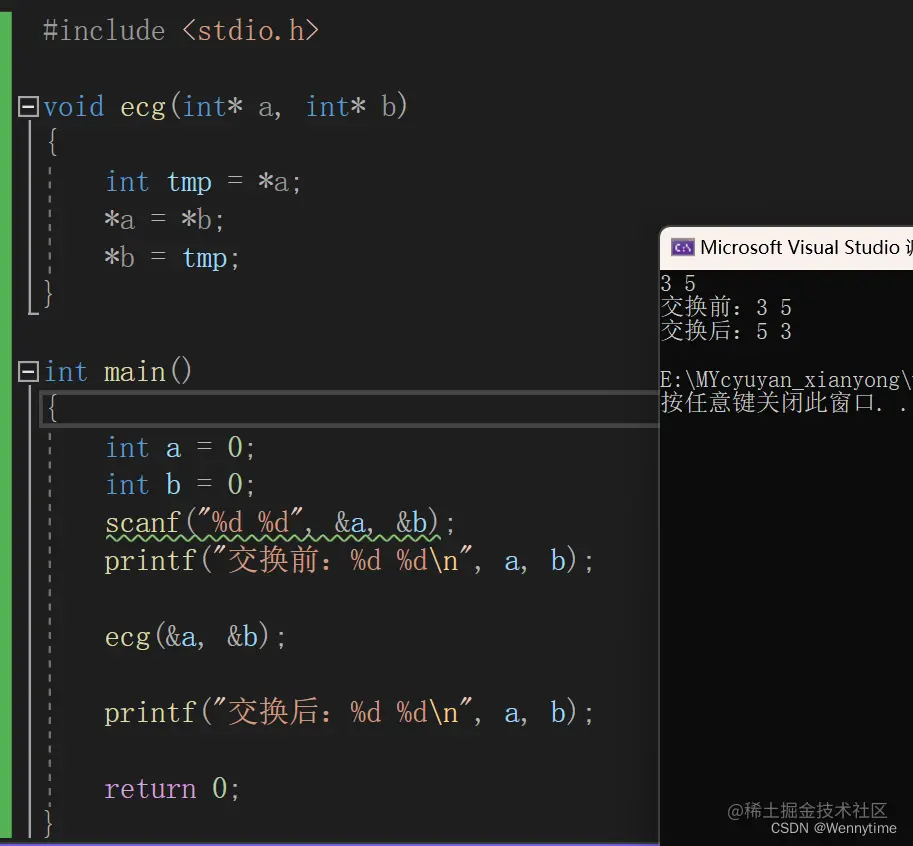Screen dimensions: 913x846
Task: Click the ecg(&a, &b); call line
Action: (195, 636)
